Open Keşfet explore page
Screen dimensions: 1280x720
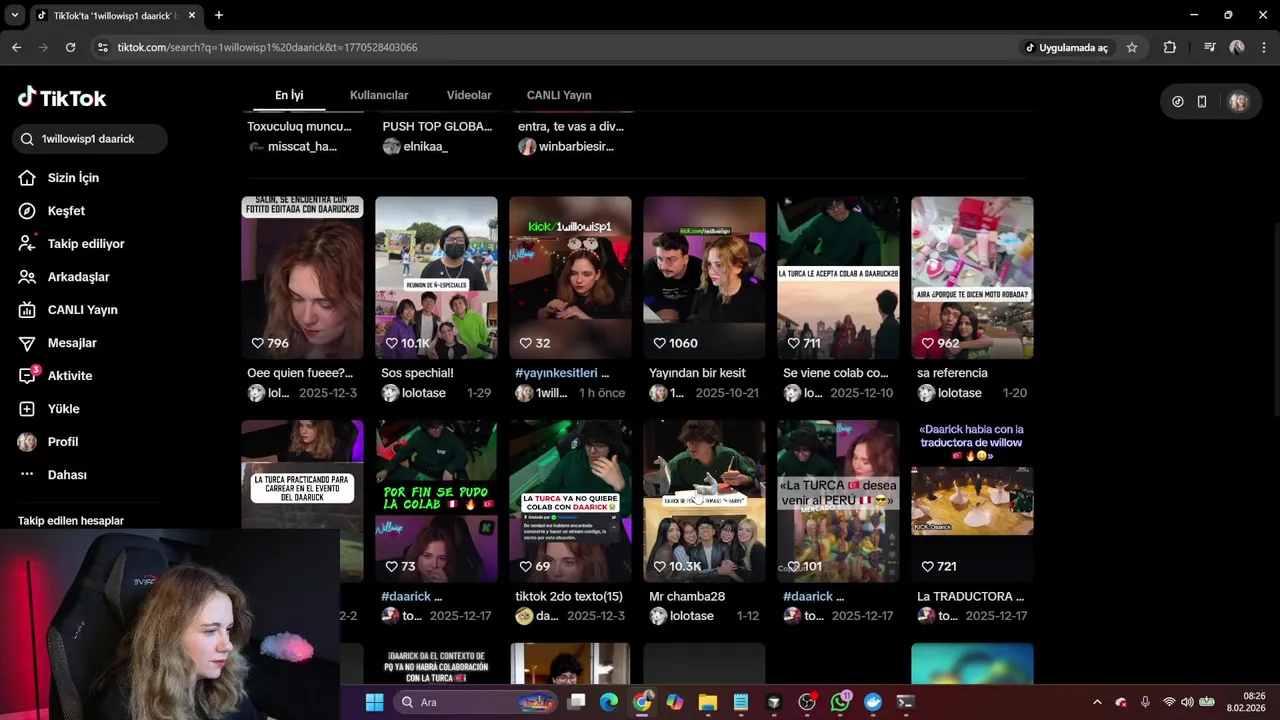(66, 211)
